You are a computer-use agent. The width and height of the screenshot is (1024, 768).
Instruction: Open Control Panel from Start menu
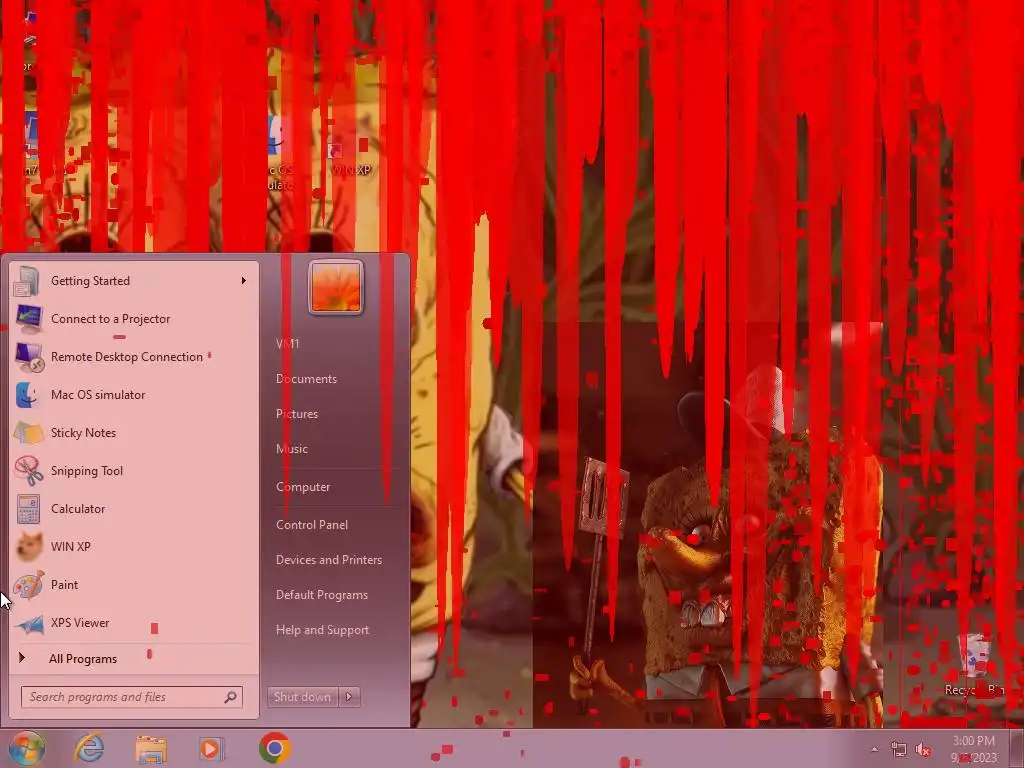coord(312,525)
